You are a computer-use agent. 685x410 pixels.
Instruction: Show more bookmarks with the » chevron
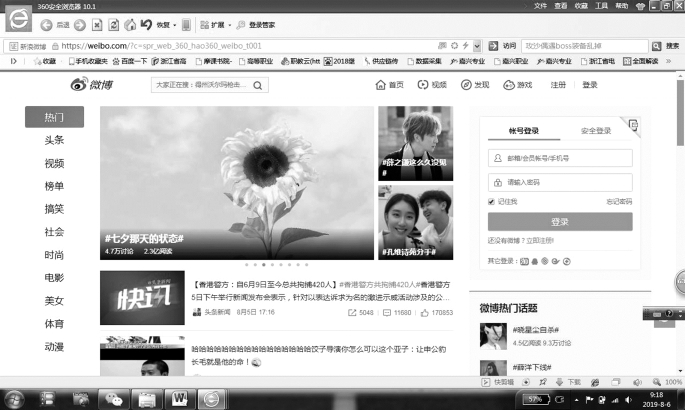point(668,61)
